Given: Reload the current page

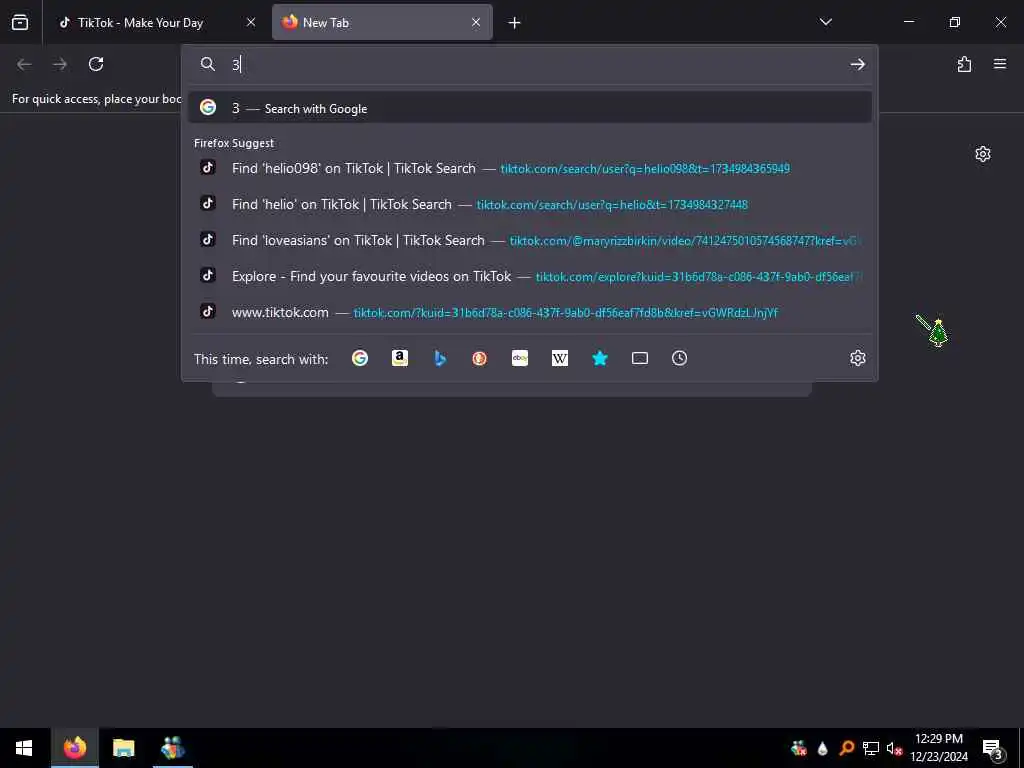Looking at the screenshot, I should coord(96,64).
